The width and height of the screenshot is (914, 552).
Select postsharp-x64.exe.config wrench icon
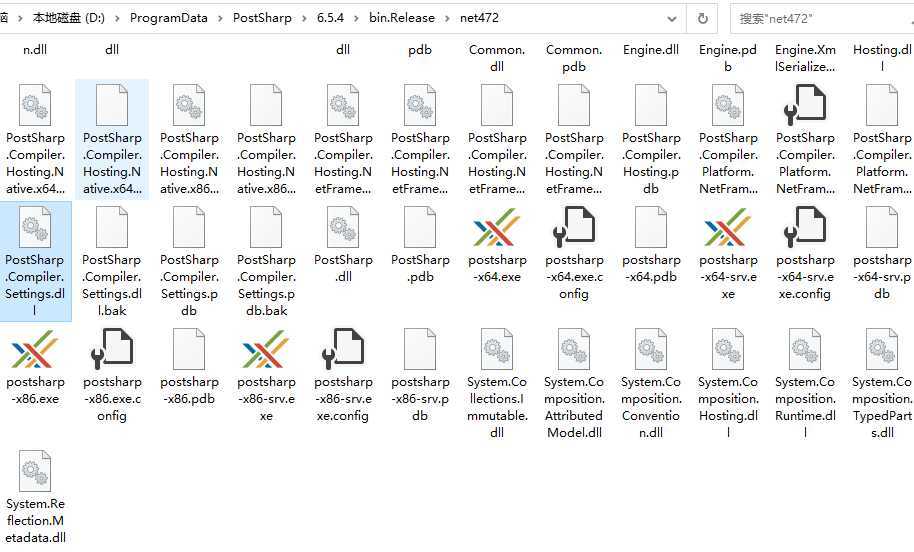click(x=574, y=227)
